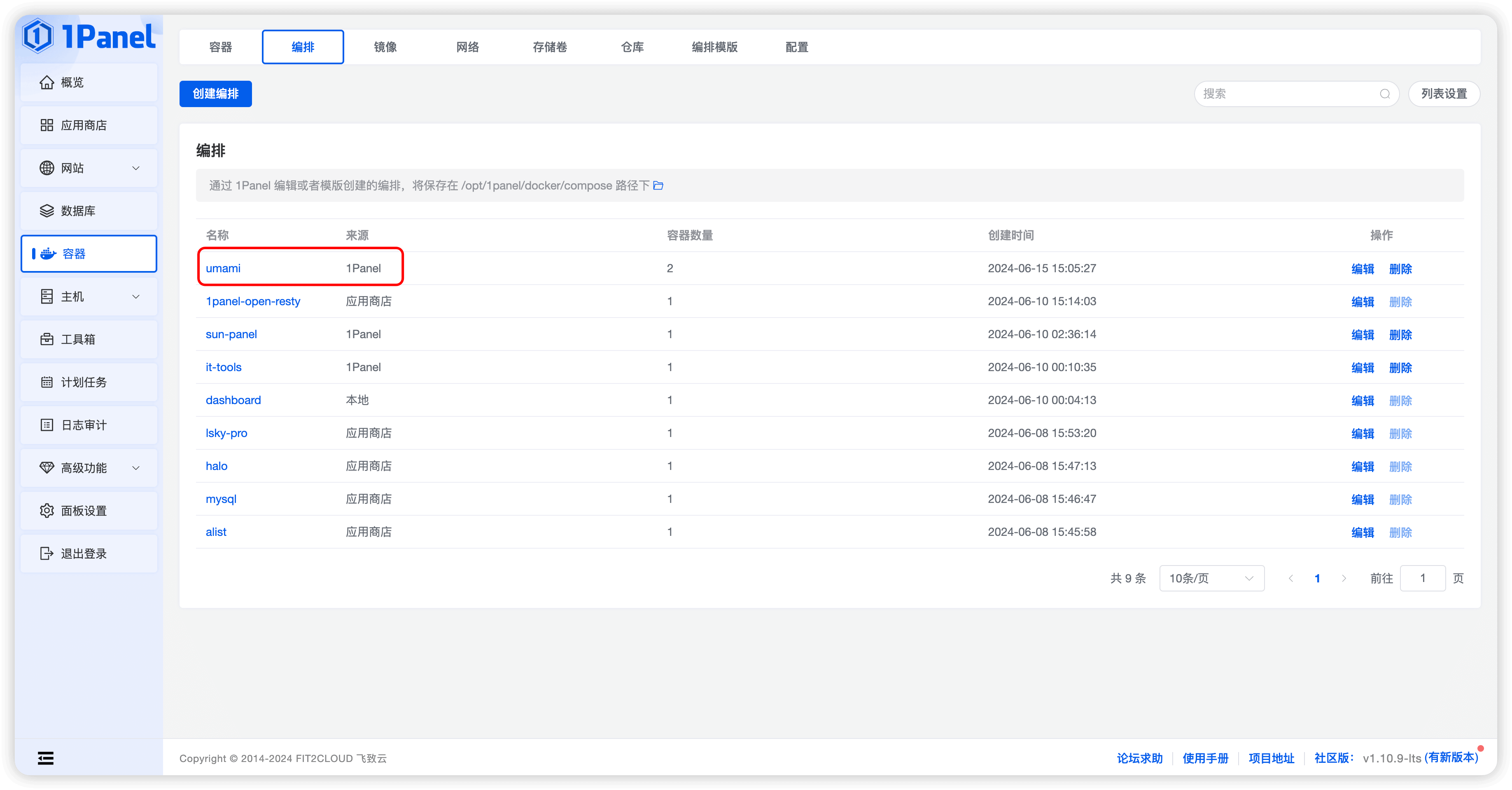Open the mysql compose link
This screenshot has height=790, width=1512.
pyautogui.click(x=221, y=499)
